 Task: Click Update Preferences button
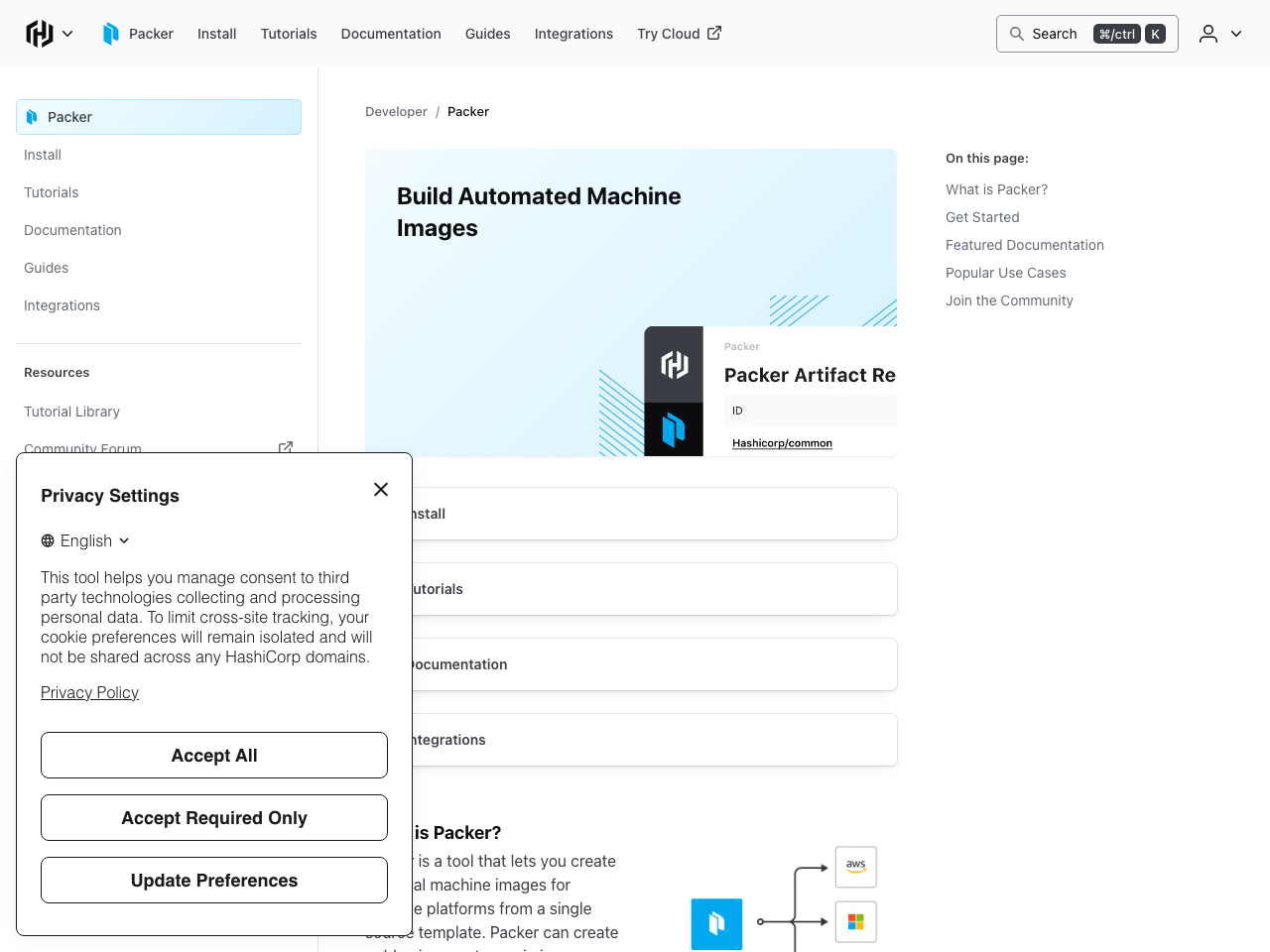pyautogui.click(x=214, y=881)
